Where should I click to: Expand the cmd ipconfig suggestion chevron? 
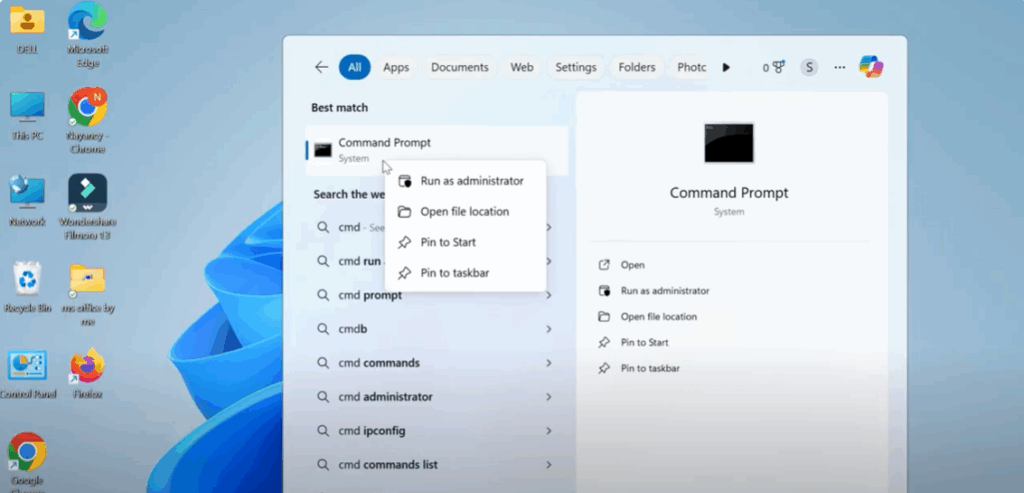(549, 431)
